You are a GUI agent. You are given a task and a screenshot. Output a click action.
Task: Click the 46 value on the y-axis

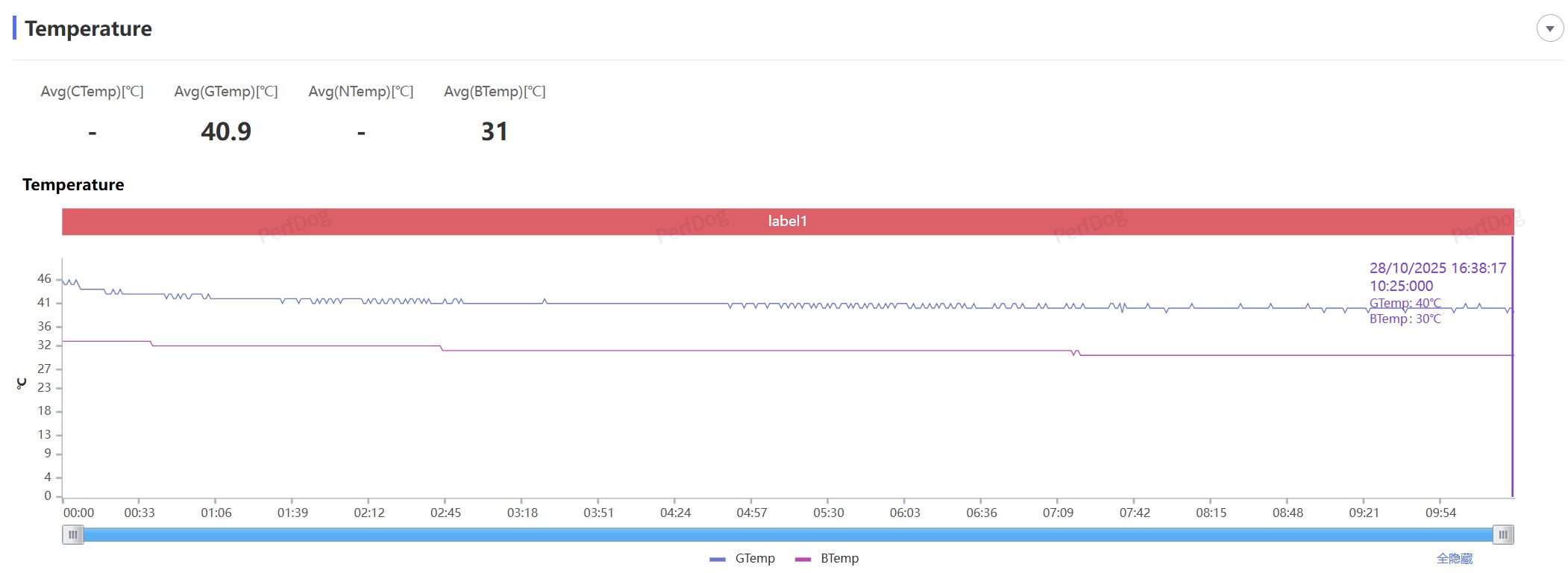coord(44,279)
